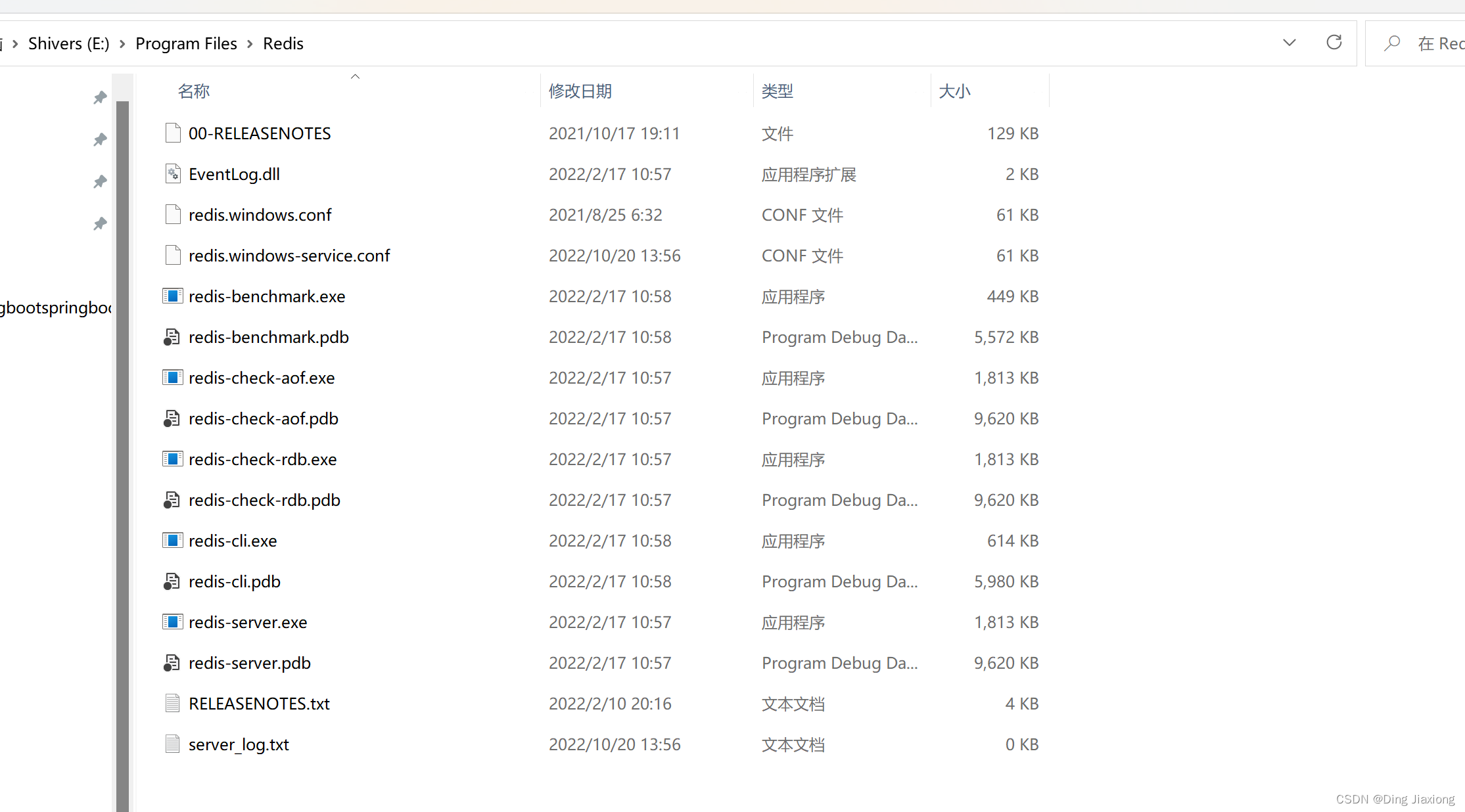Viewport: 1465px width, 812px height.
Task: Select file name EventLog.dll
Action: (234, 174)
